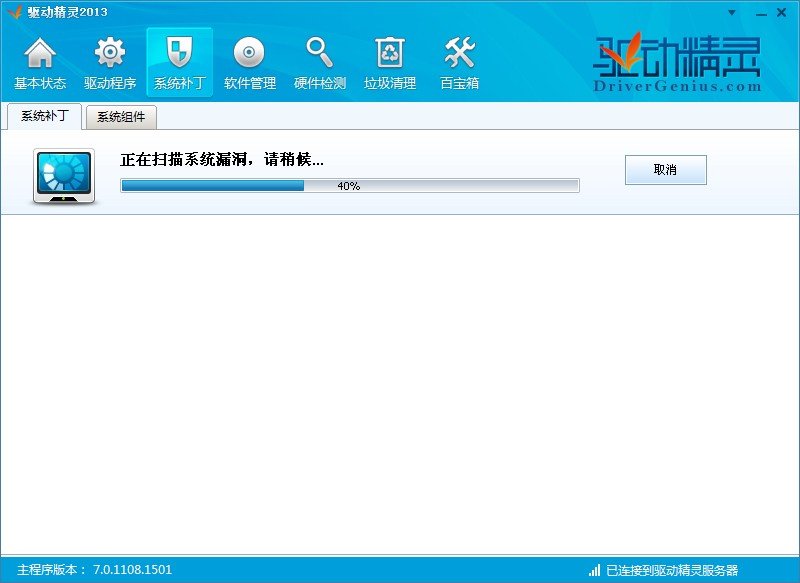800x583 pixels.
Task: Open the title bar dropdown menu arrow
Action: (732, 13)
